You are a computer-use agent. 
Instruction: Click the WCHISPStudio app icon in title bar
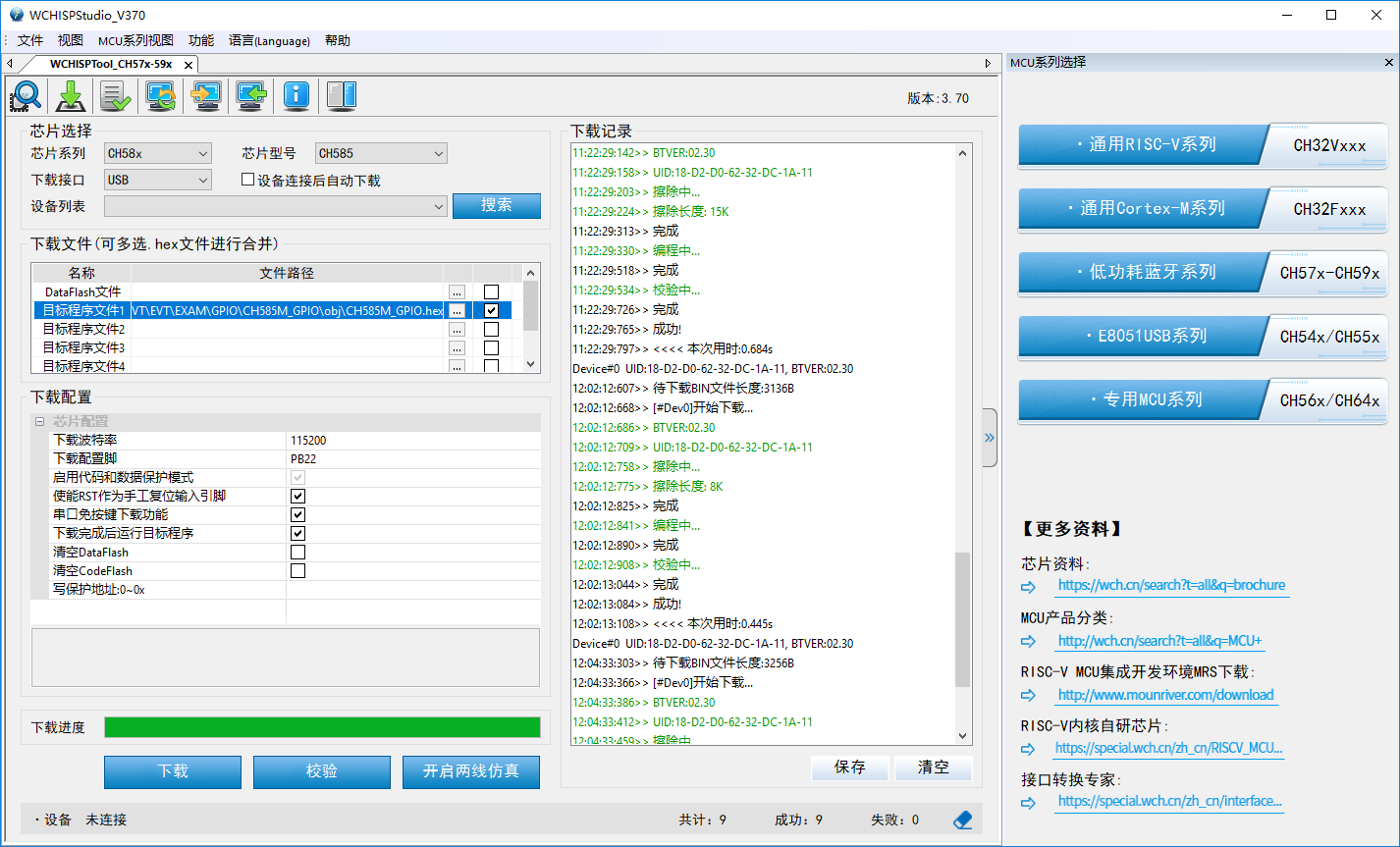click(16, 15)
